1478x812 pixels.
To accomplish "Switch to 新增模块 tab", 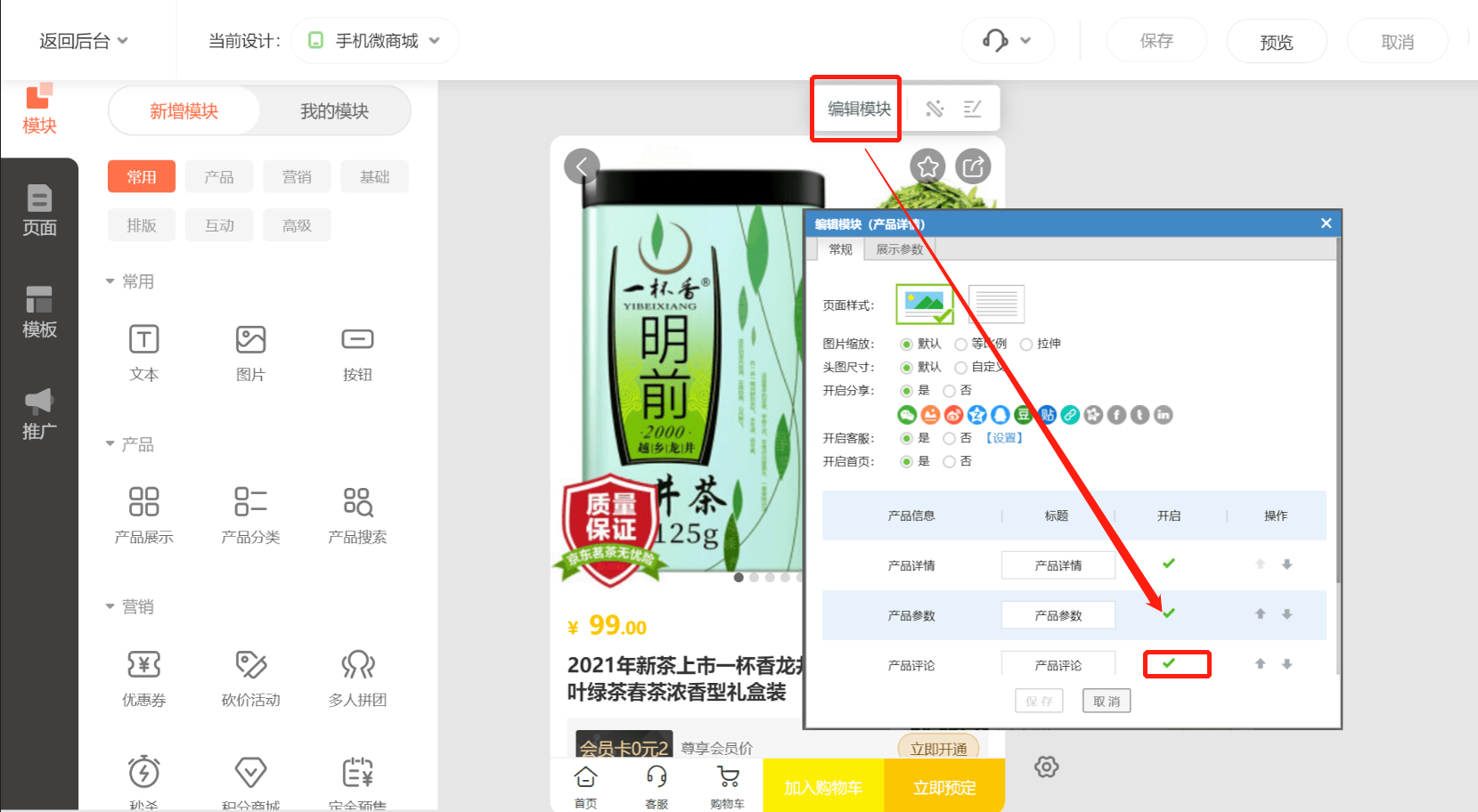I will pos(184,111).
